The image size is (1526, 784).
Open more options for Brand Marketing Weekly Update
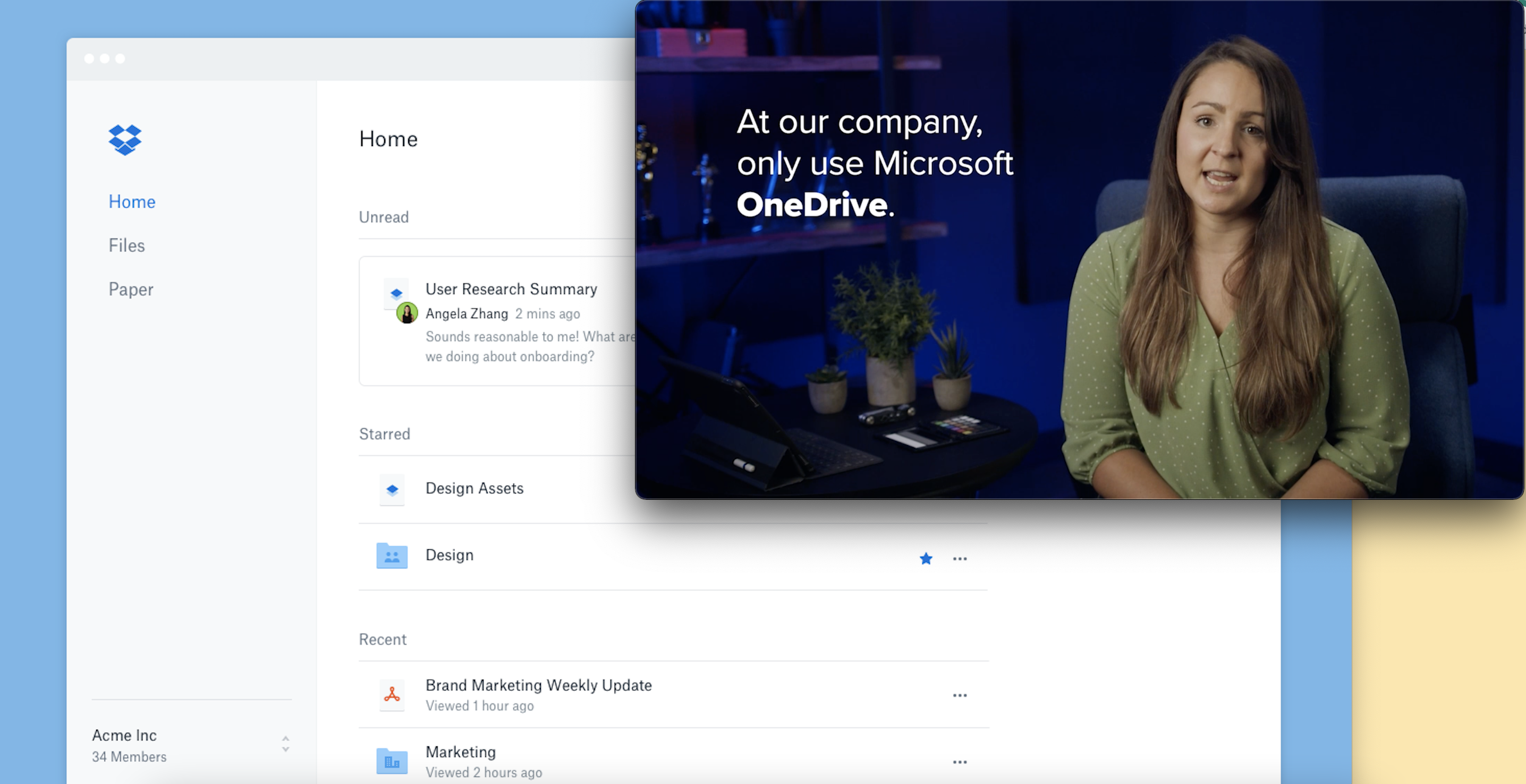coord(960,695)
